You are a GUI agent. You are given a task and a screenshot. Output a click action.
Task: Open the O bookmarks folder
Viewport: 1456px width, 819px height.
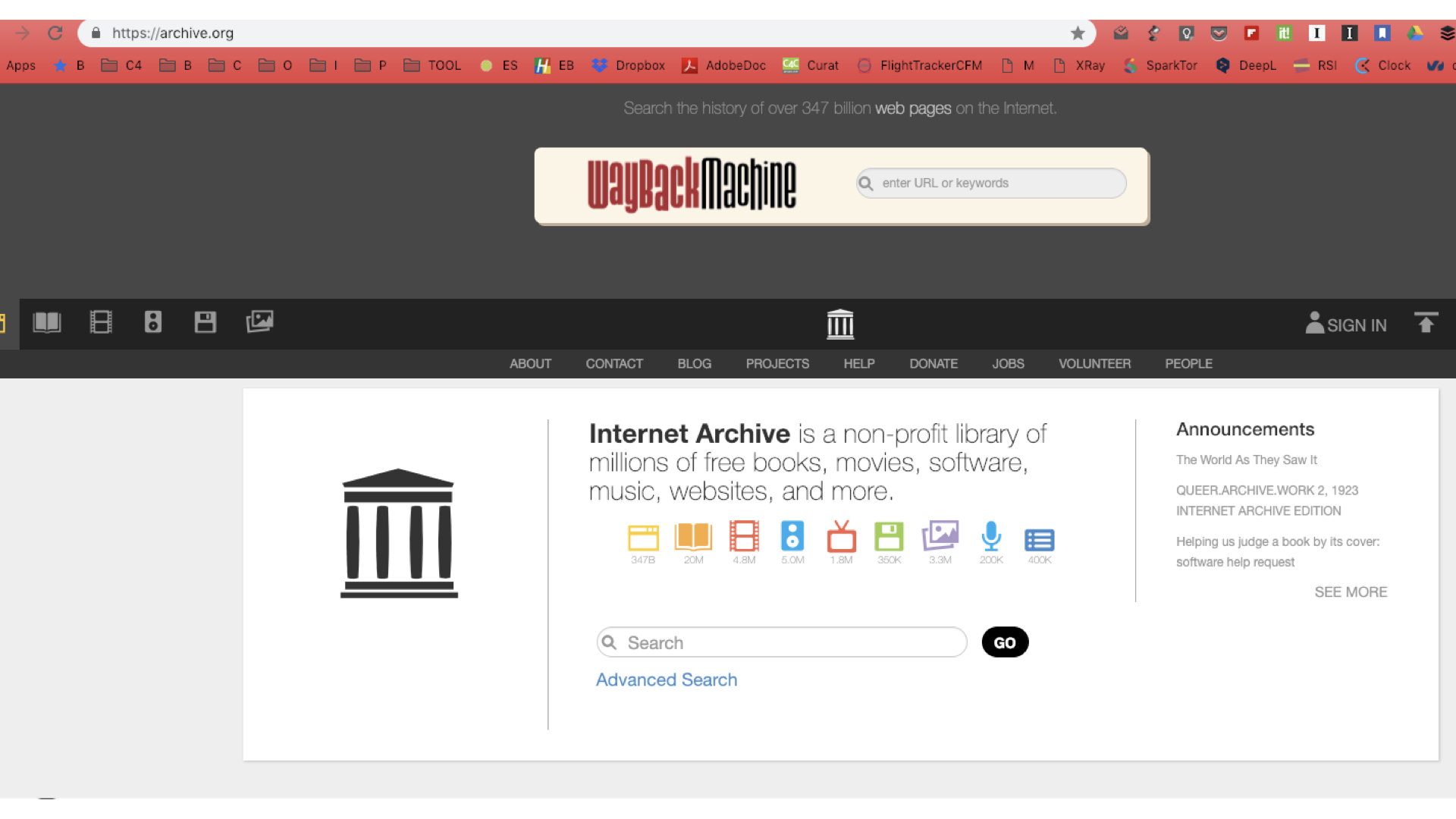(x=275, y=65)
